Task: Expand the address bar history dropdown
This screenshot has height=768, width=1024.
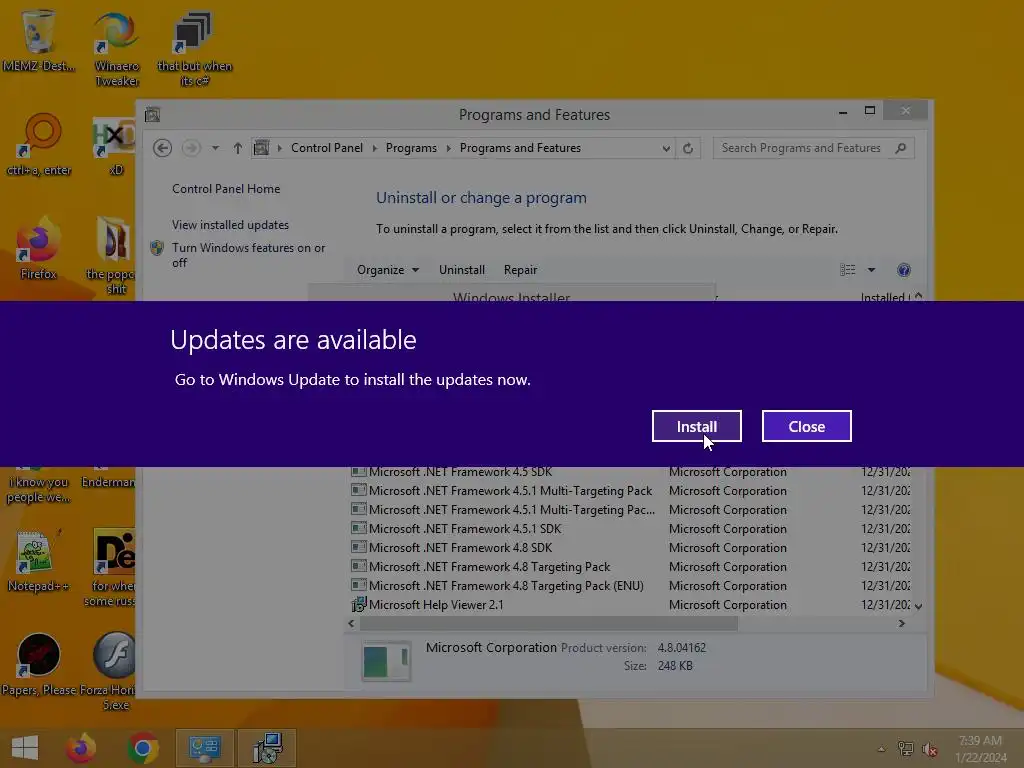Action: [665, 148]
